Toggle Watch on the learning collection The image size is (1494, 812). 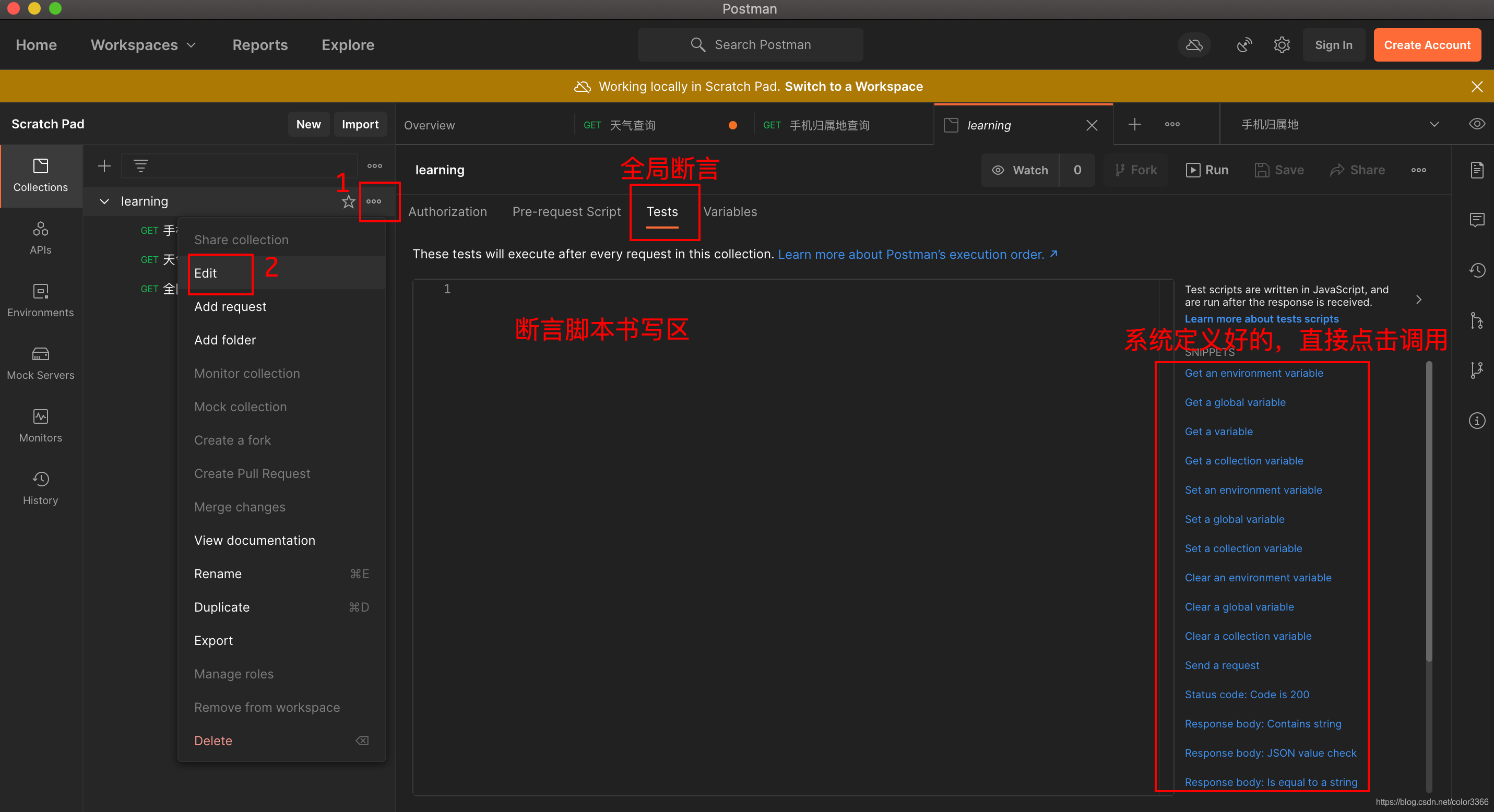click(1021, 170)
